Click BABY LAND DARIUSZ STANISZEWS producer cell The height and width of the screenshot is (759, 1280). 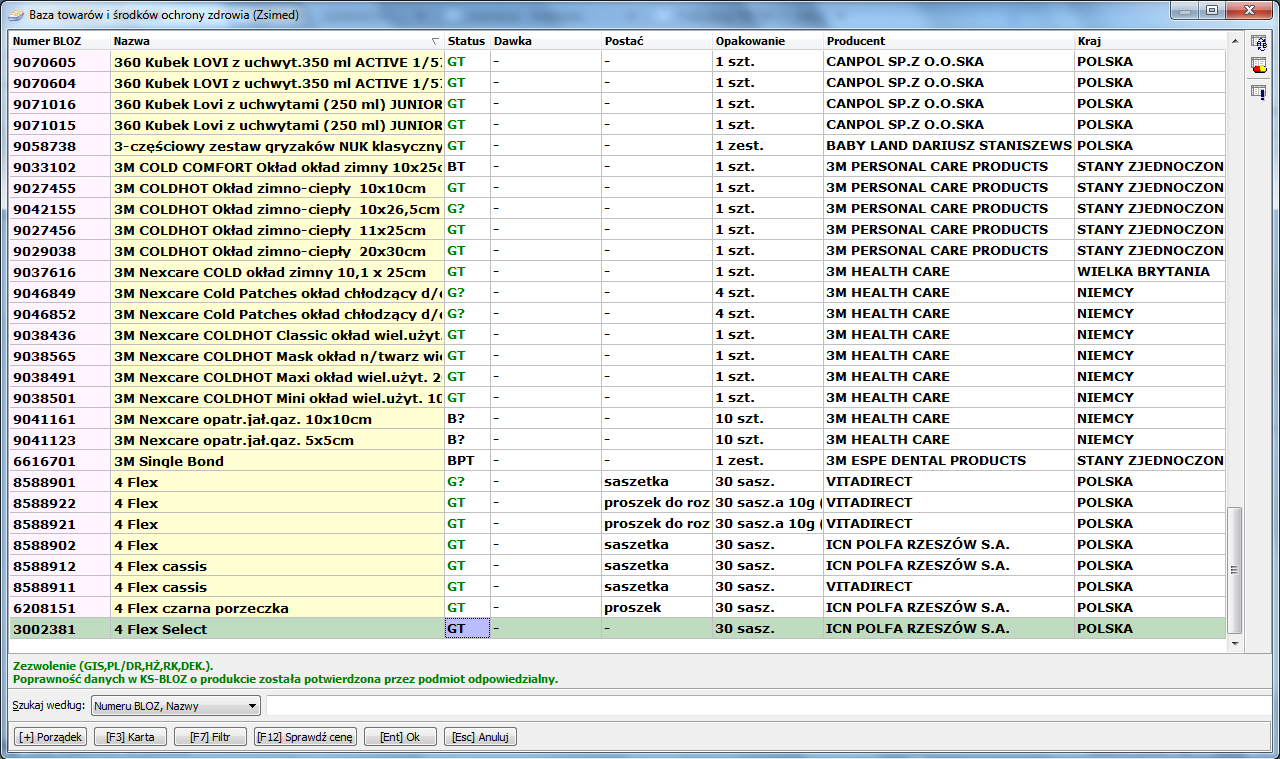[949, 146]
